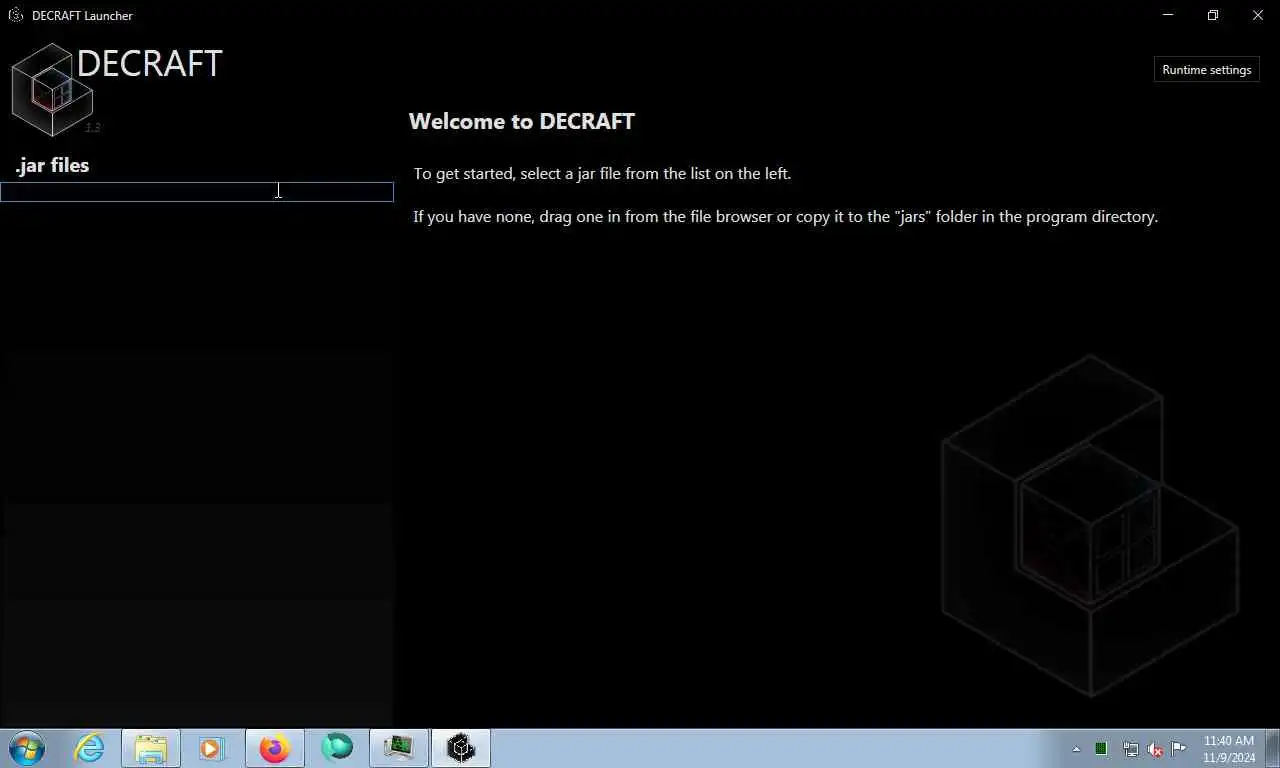Click the DECRAFT cube logo

point(53,89)
